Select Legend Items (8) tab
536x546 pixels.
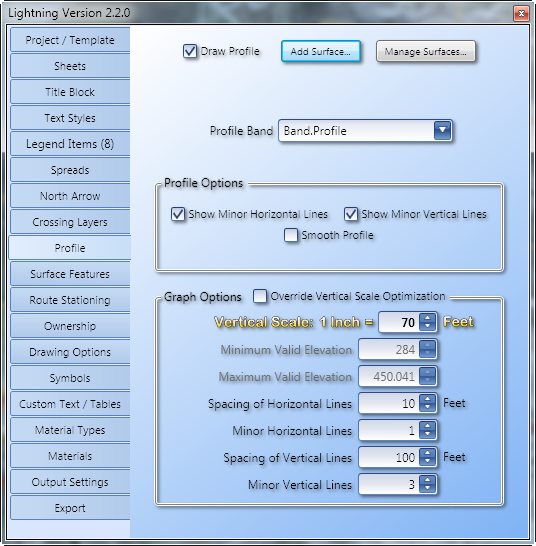(70, 144)
